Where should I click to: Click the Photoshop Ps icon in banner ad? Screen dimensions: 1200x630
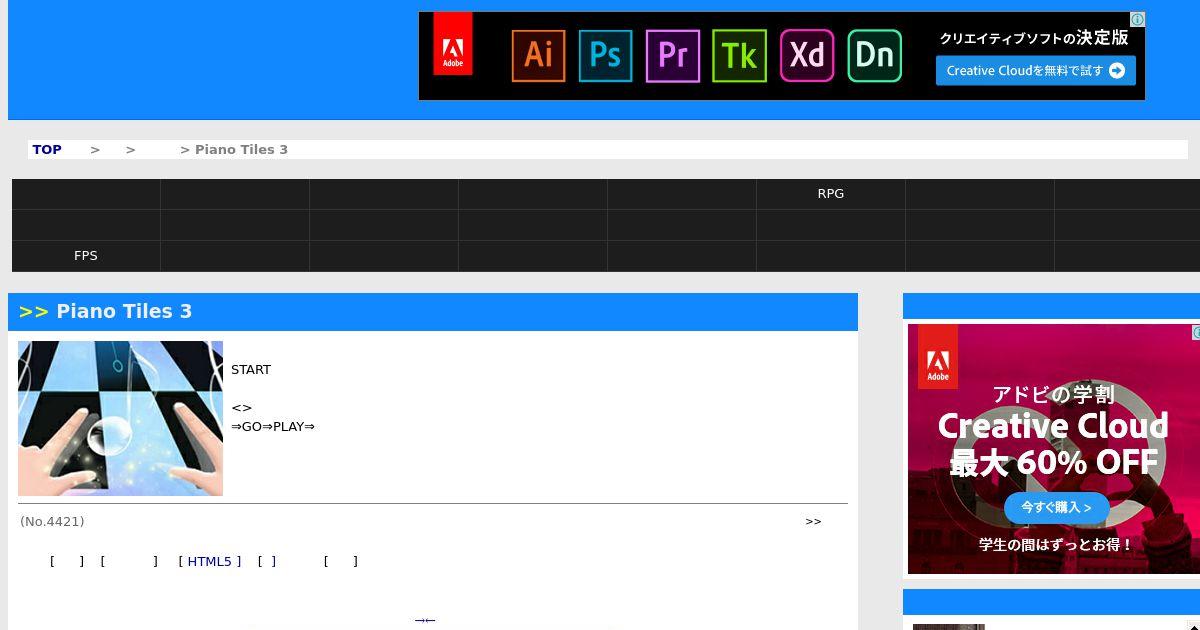pyautogui.click(x=605, y=55)
